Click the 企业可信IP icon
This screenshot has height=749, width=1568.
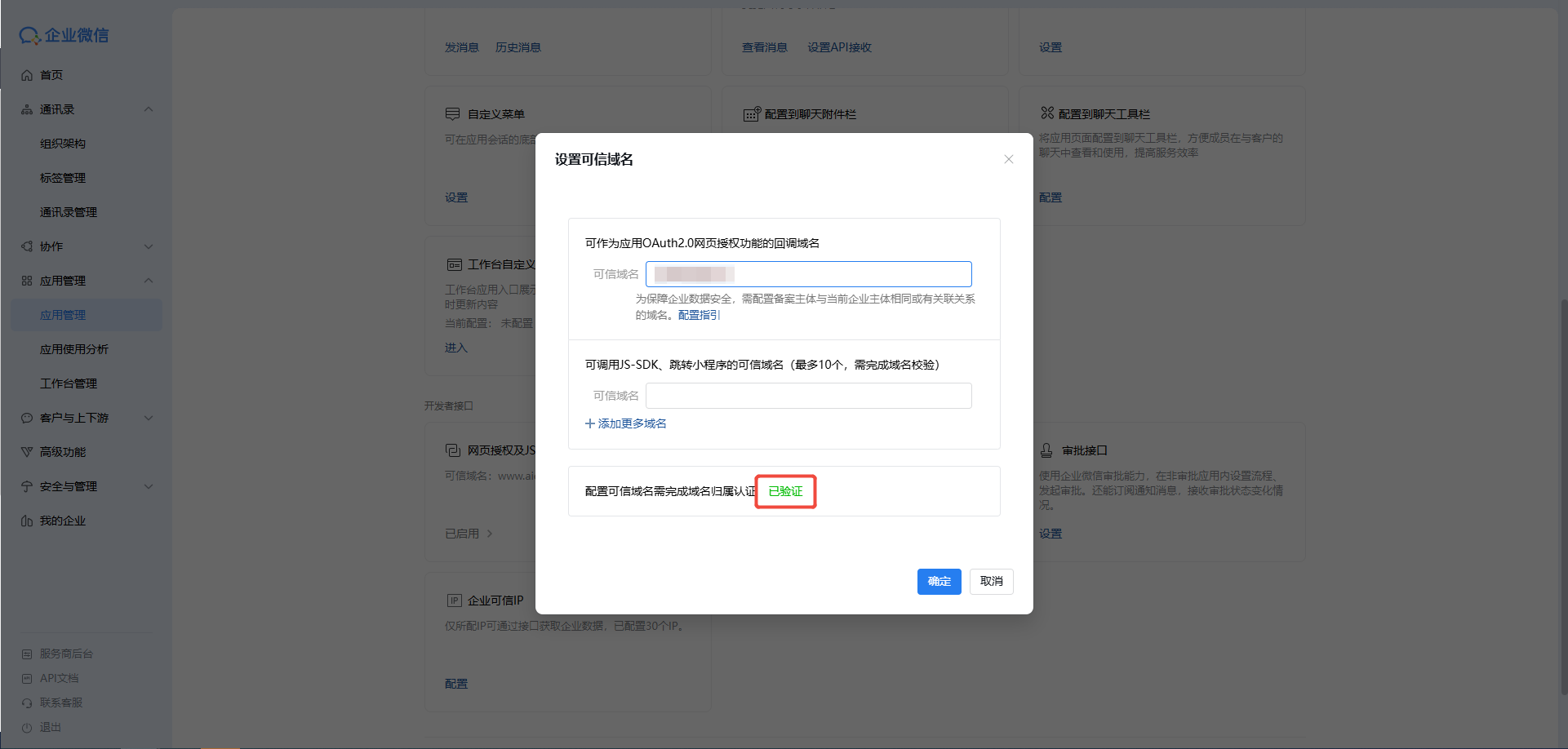point(454,601)
